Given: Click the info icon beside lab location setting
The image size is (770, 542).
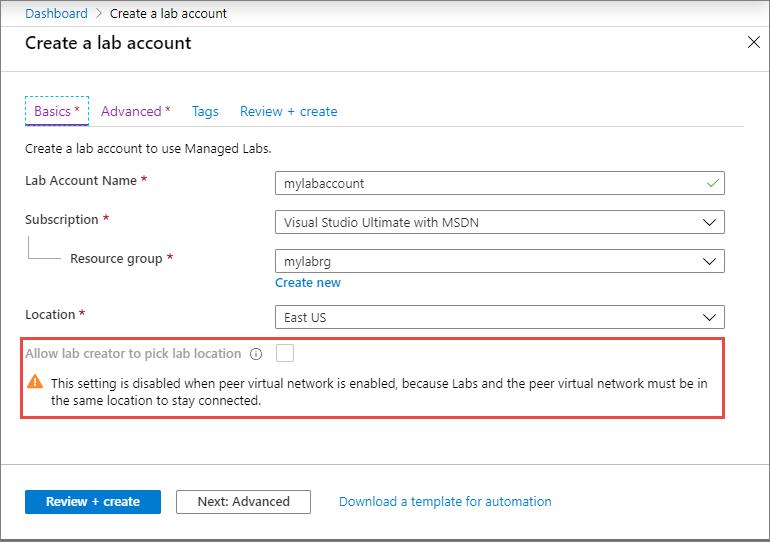Looking at the screenshot, I should (256, 354).
